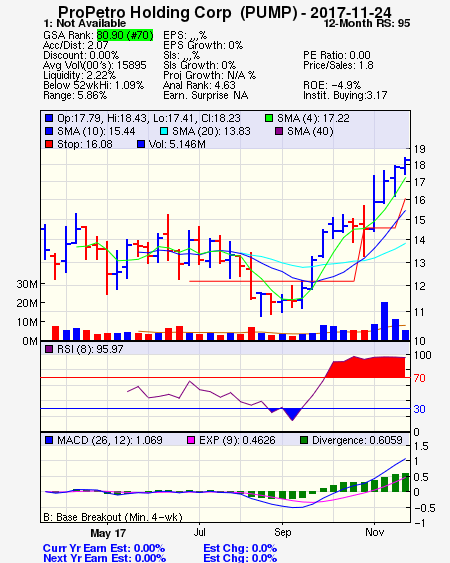Viewport: 450px width, 563px height.
Task: Click the 'ROE: -4.9%' text
Action: click(x=332, y=85)
